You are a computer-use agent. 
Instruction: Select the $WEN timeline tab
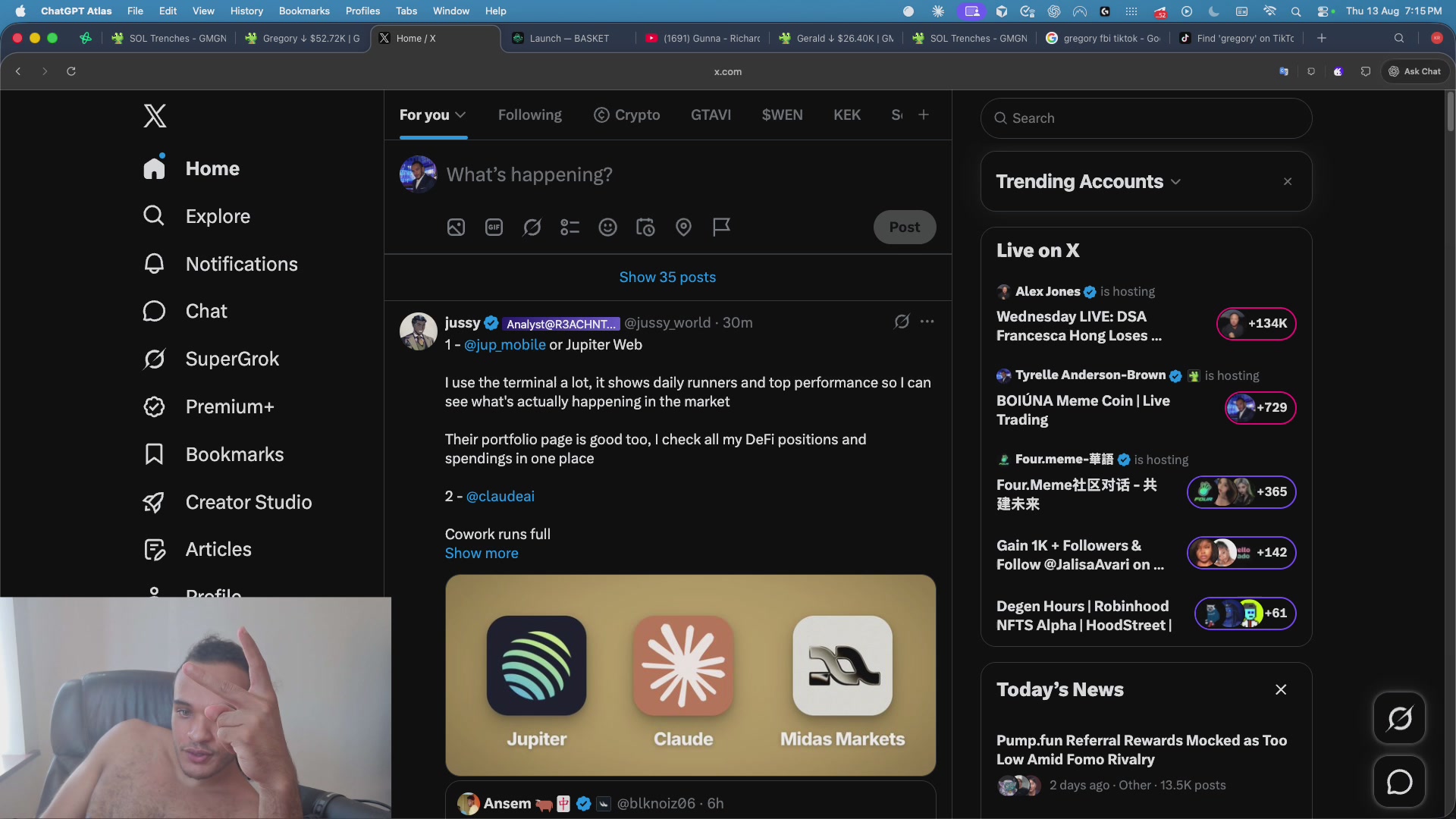coord(782,115)
